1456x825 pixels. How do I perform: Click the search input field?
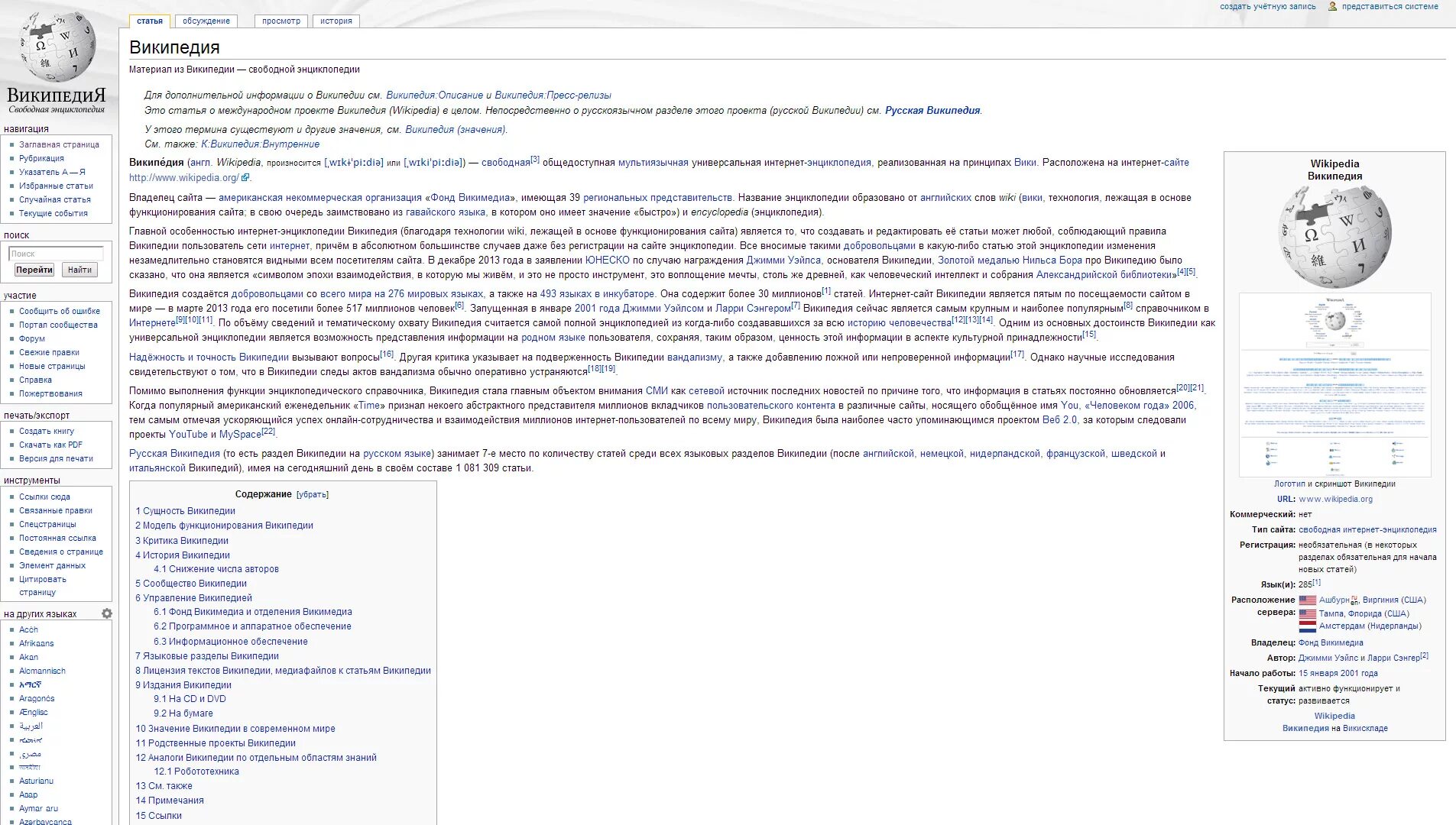[x=56, y=254]
